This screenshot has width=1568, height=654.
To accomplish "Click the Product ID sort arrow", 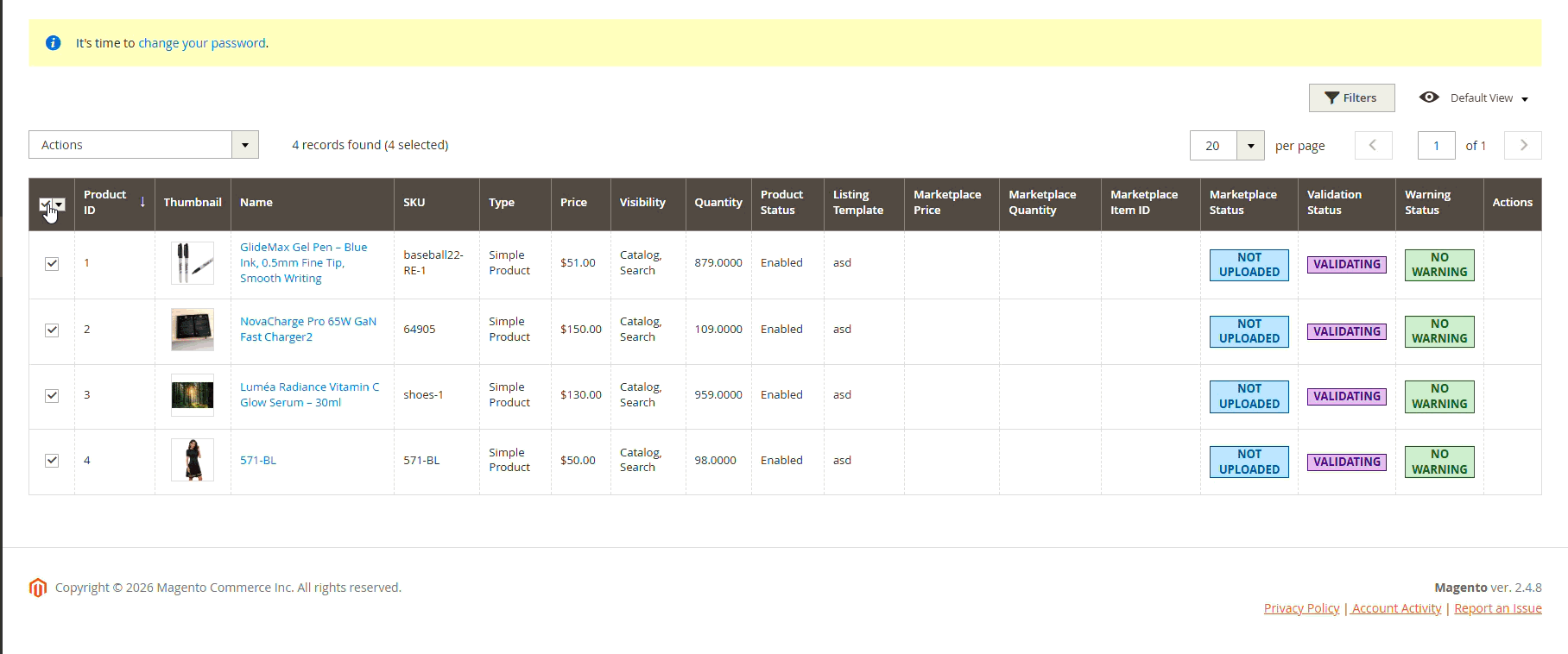I will click(x=142, y=202).
